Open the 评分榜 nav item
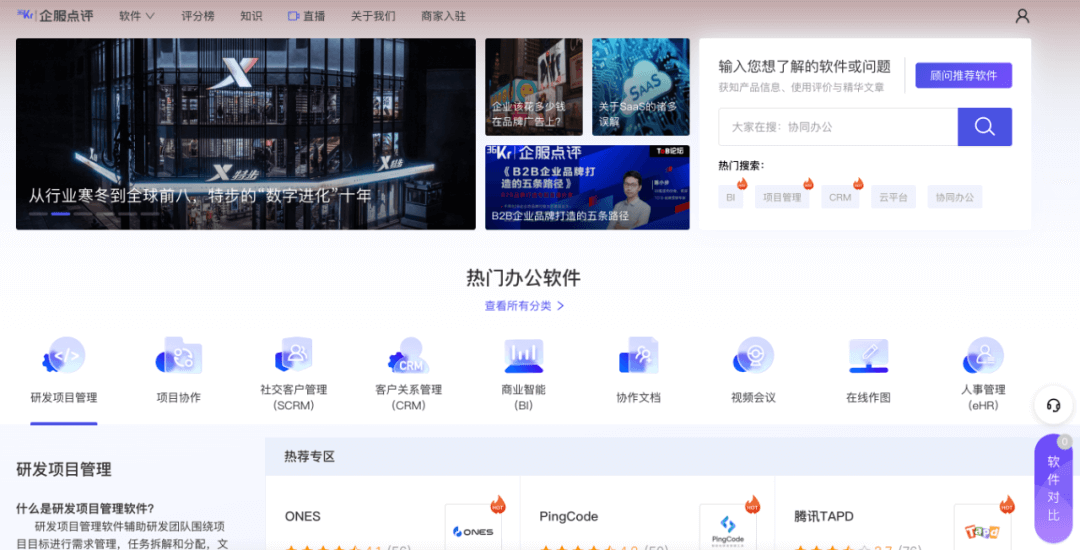This screenshot has height=550, width=1080. (x=198, y=16)
